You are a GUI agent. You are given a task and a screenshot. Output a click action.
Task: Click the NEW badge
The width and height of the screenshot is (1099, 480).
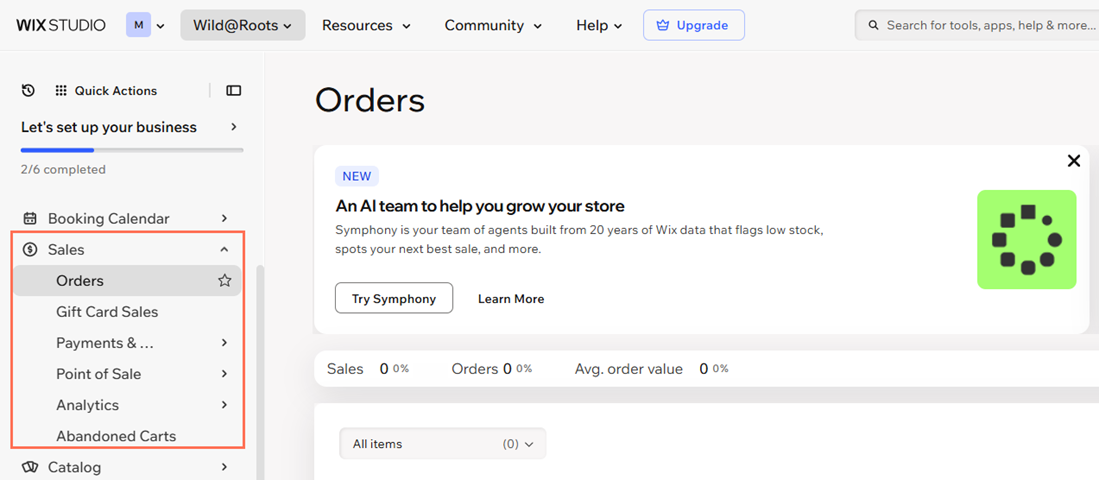(357, 176)
